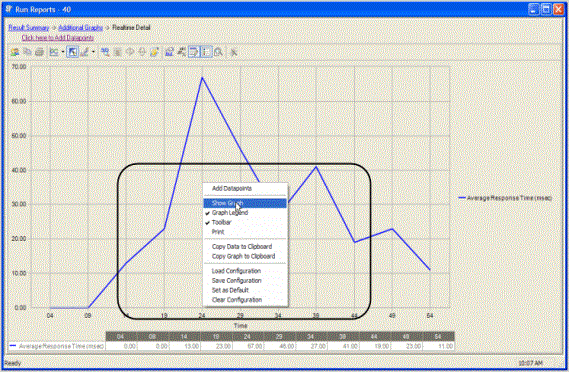Toggle the Graph Legend checked option

pyautogui.click(x=230, y=213)
